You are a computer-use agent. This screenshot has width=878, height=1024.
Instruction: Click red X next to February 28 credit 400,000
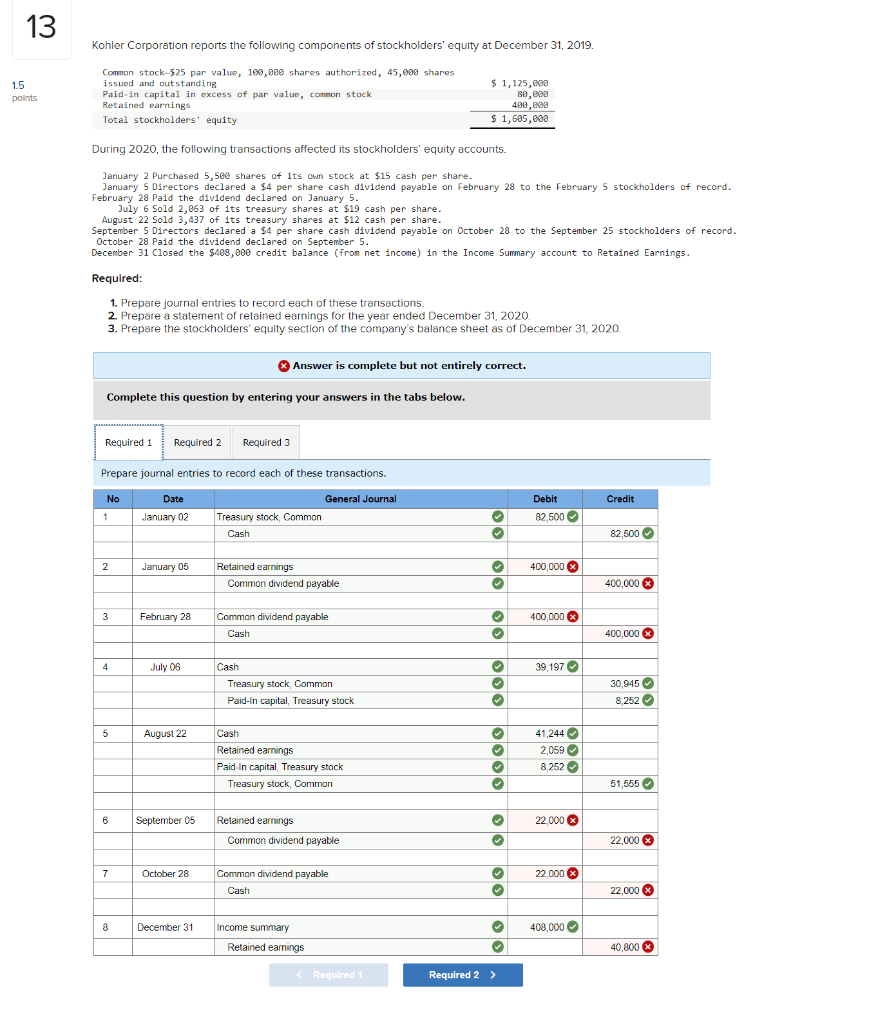pos(648,633)
